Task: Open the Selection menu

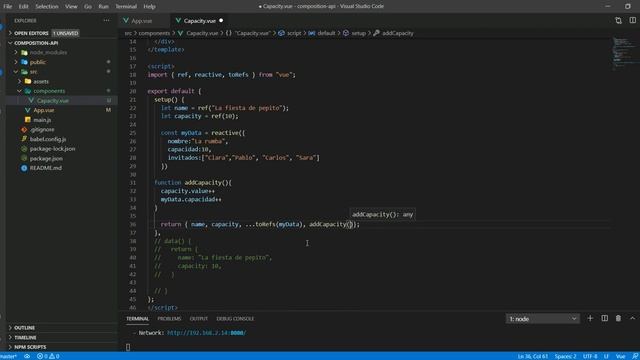Action: [x=47, y=7]
